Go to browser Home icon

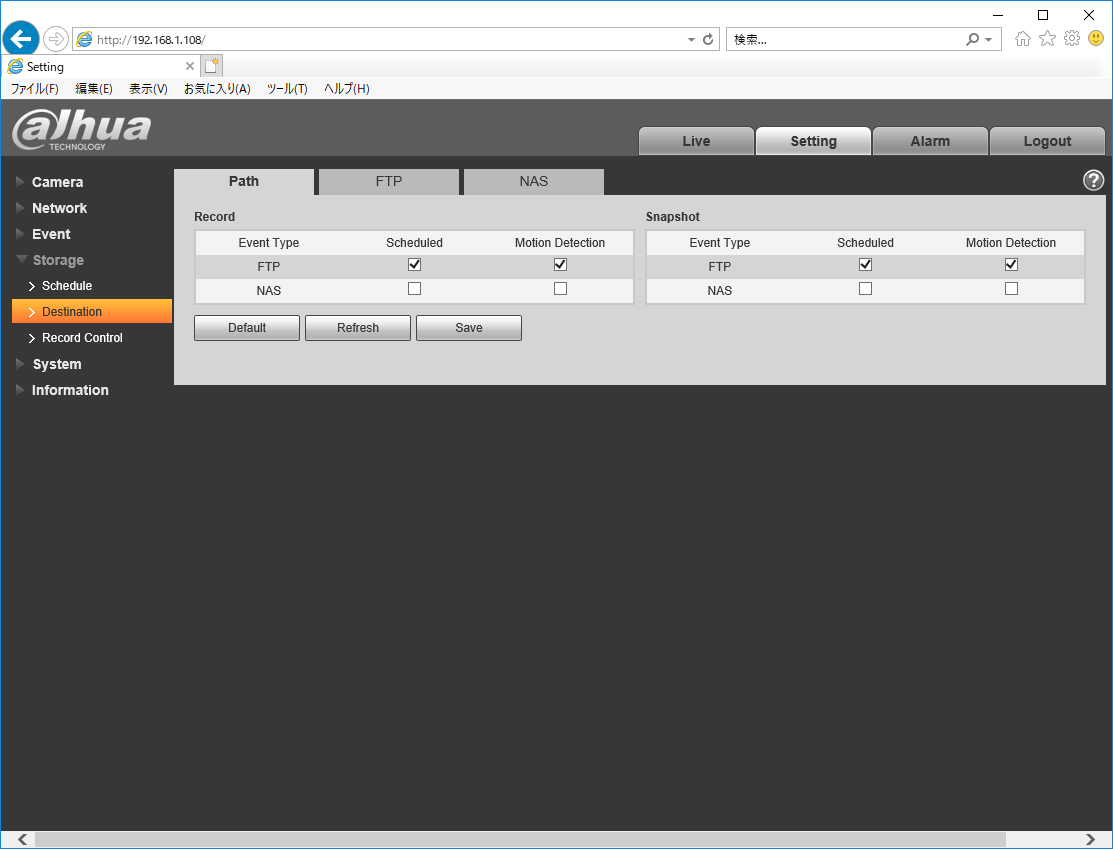point(1023,39)
